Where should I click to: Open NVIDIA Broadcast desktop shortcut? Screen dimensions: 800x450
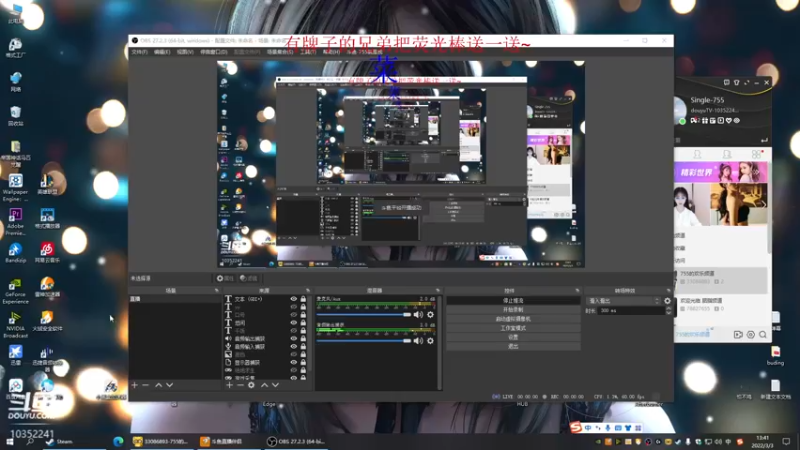point(15,325)
